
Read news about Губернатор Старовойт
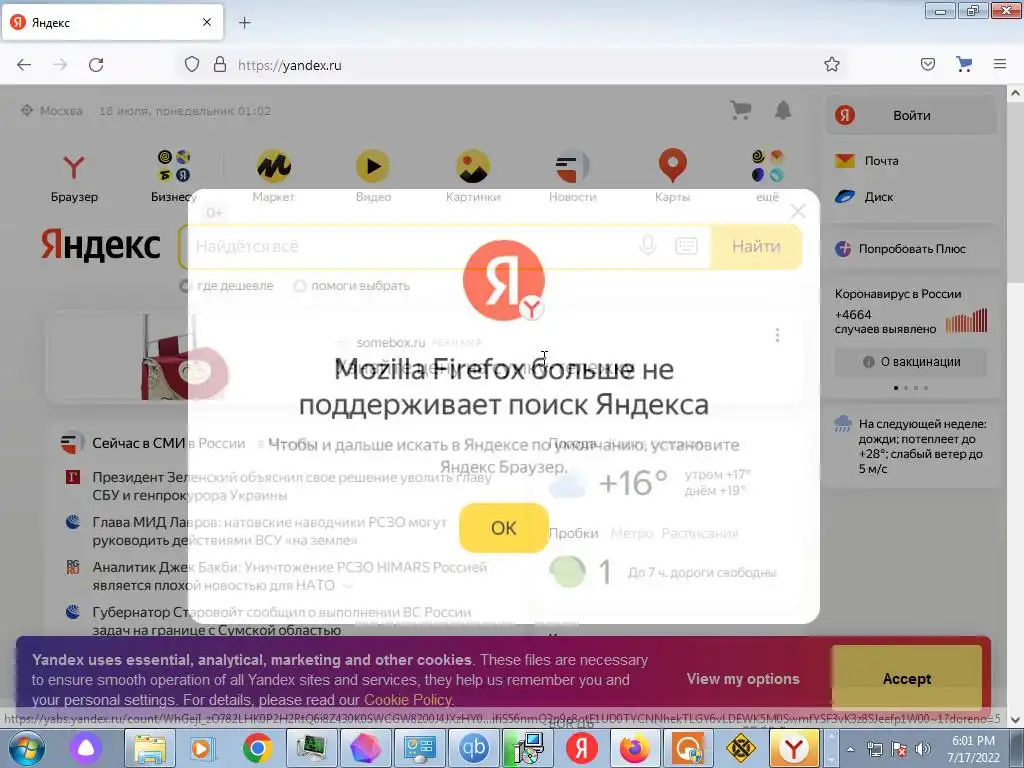[x=281, y=621]
